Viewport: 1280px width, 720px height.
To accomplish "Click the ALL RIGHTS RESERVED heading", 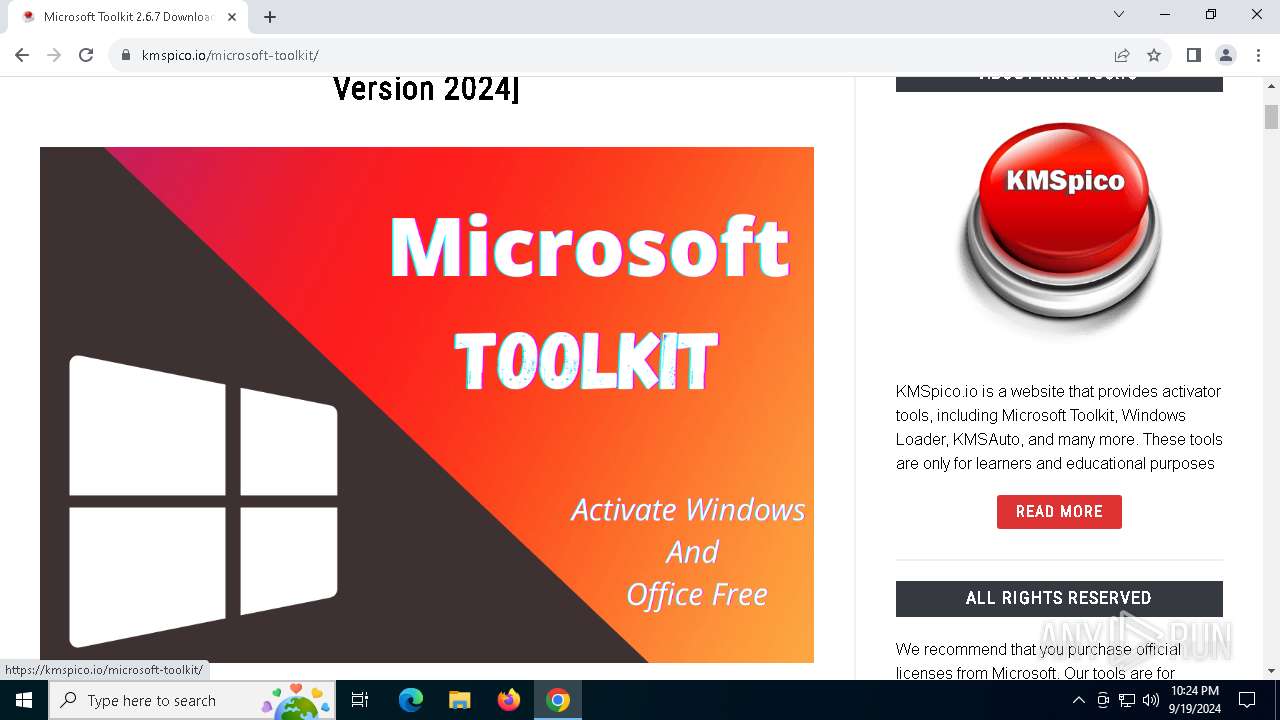I will (1059, 598).
